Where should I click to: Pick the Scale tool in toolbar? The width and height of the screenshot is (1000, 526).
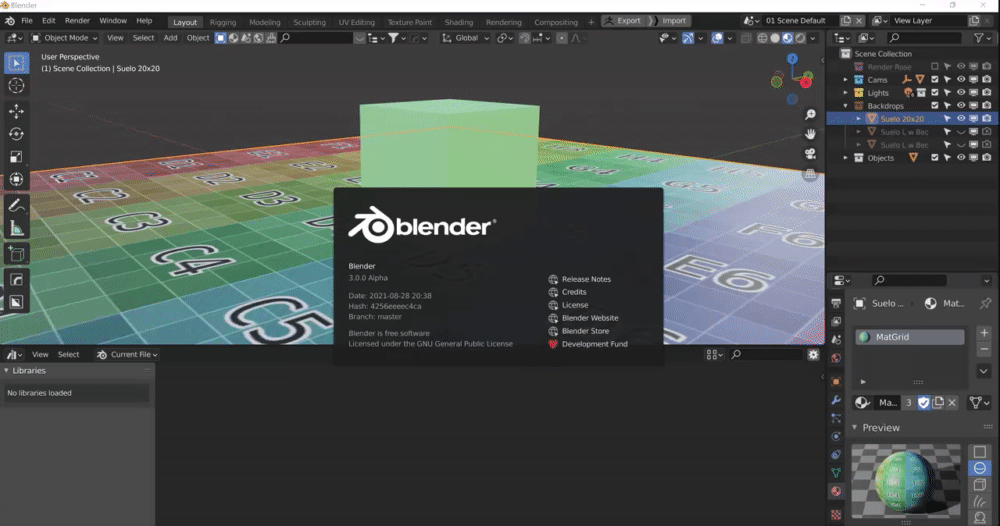click(x=17, y=157)
